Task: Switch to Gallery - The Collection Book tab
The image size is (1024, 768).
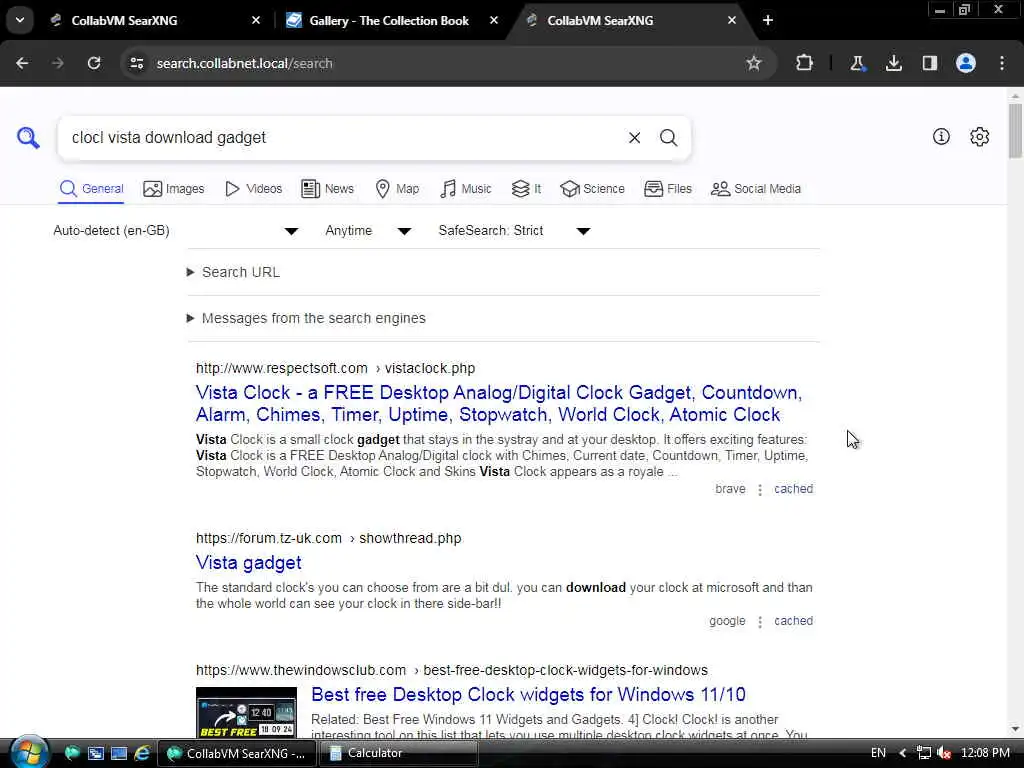Action: coord(389,20)
